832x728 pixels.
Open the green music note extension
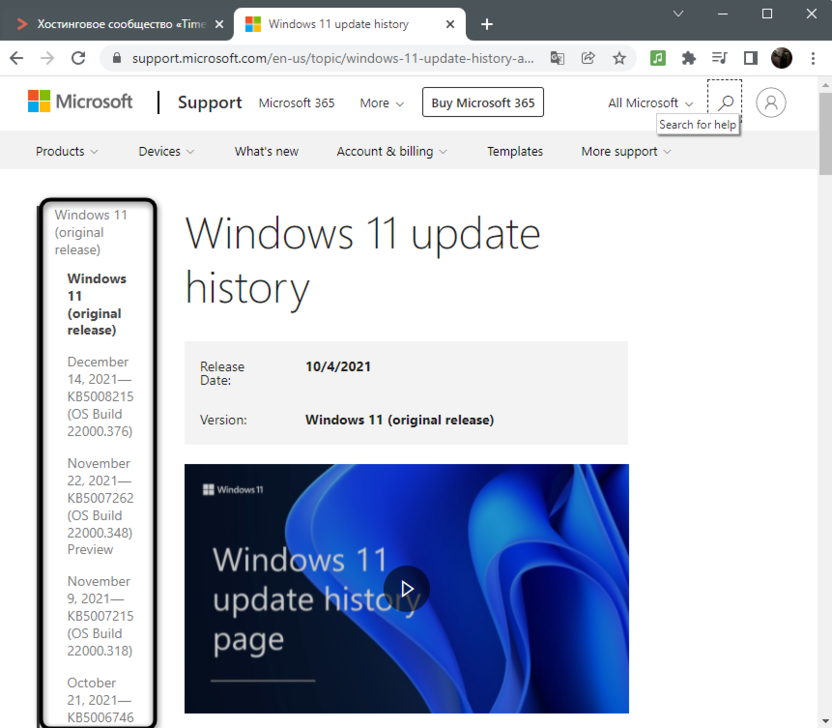pos(658,58)
